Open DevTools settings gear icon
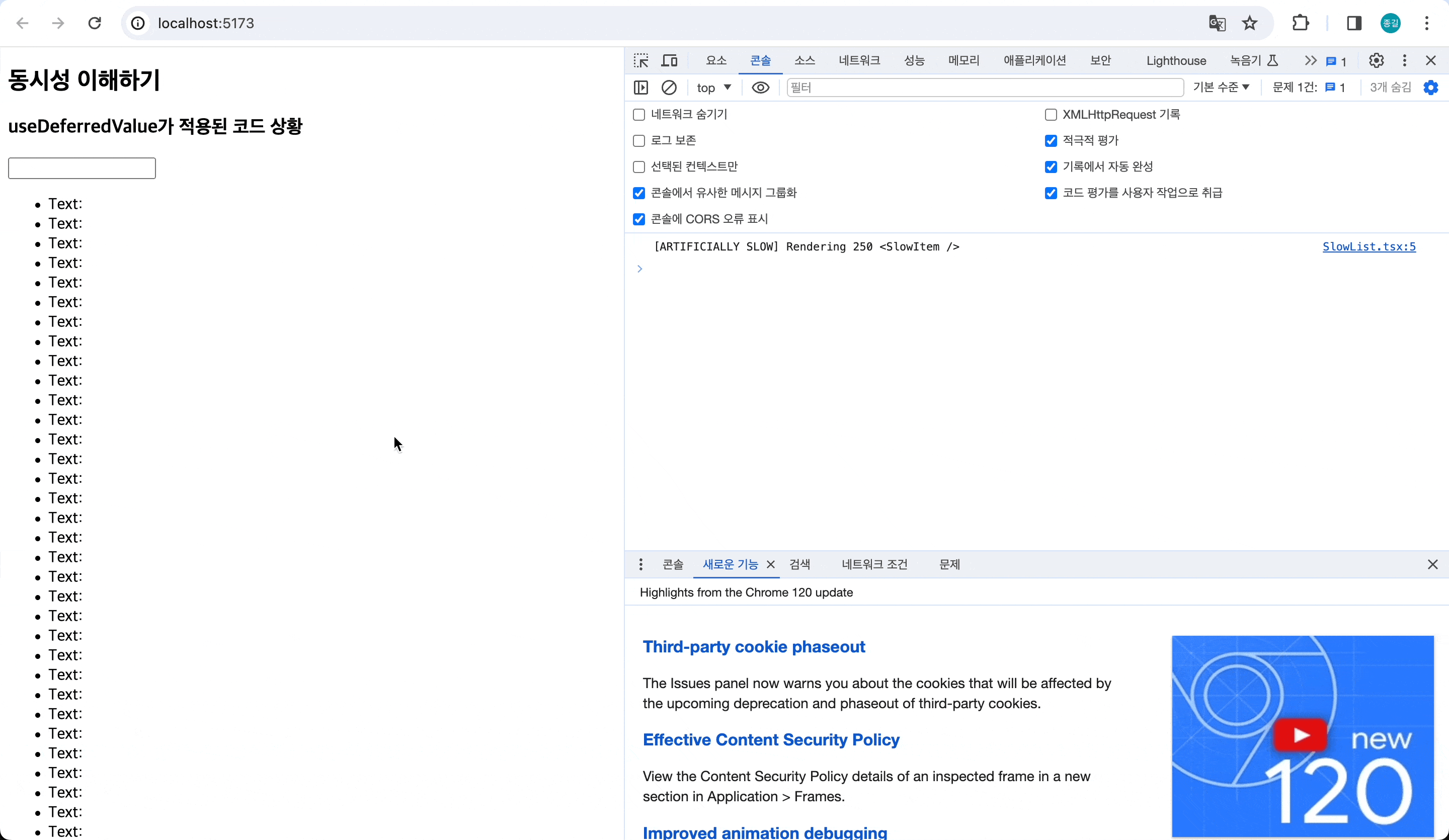1449x840 pixels. point(1376,60)
